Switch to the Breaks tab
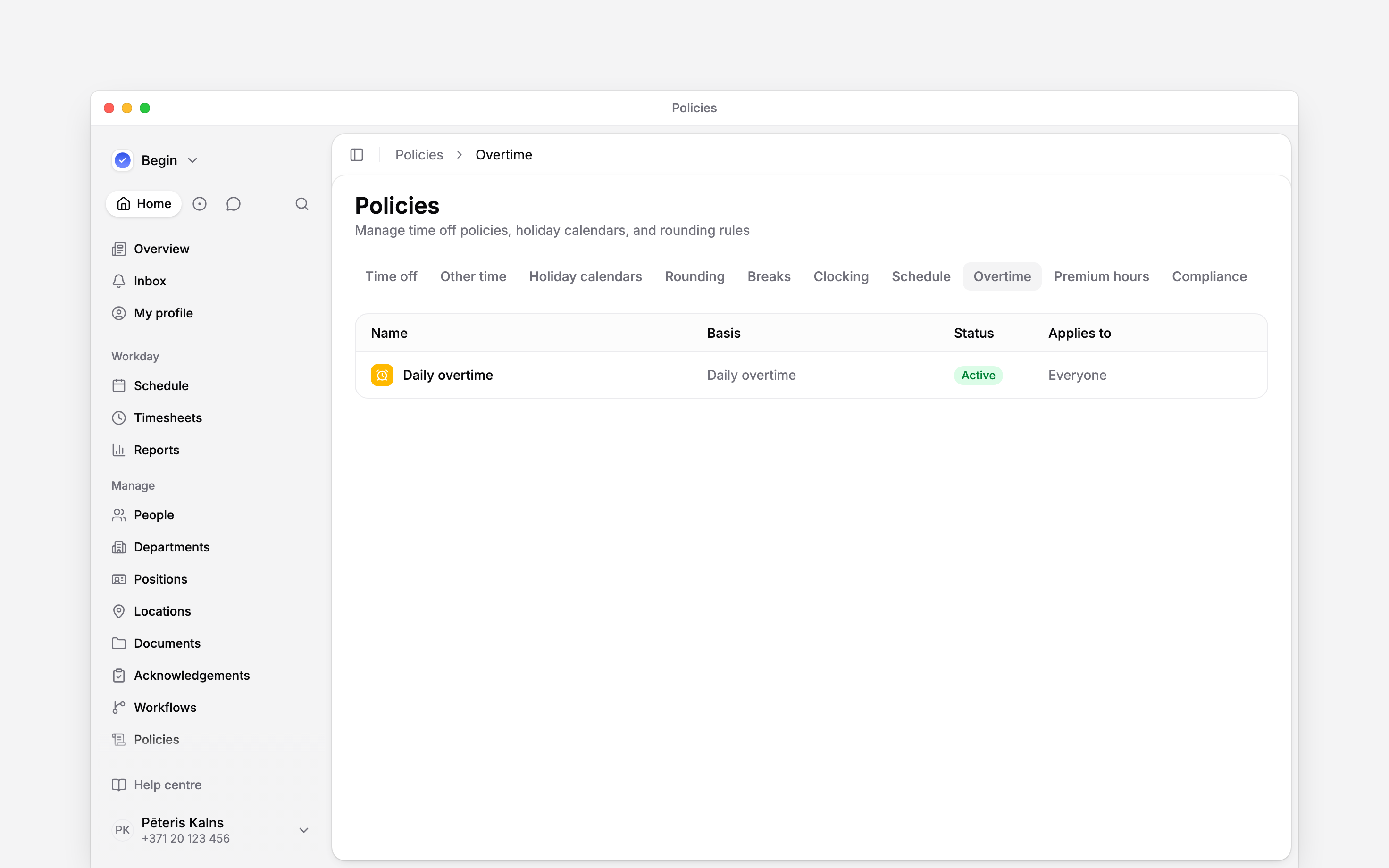The image size is (1389, 868). 769,277
